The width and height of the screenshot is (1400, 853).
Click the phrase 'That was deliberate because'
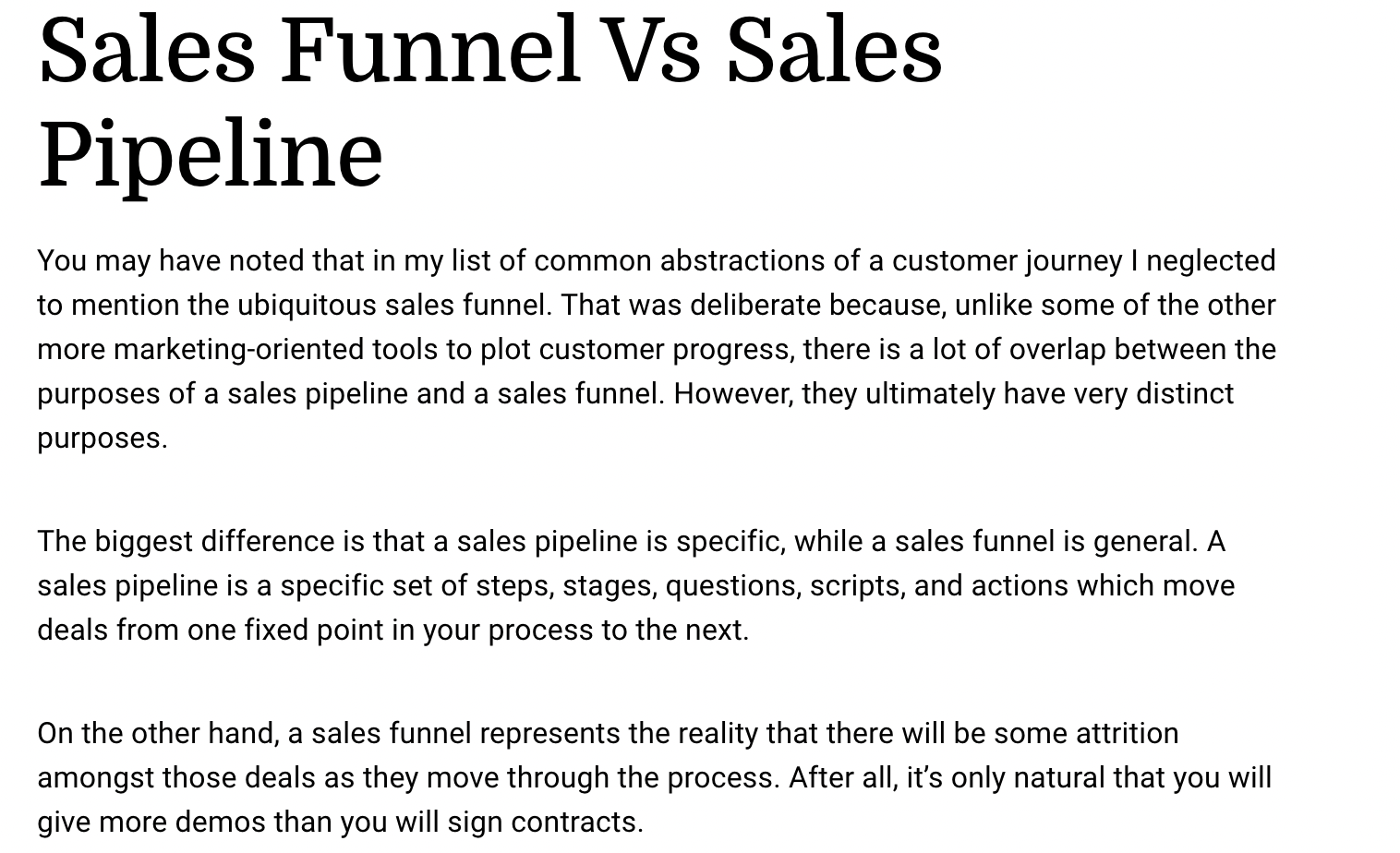pos(754,306)
